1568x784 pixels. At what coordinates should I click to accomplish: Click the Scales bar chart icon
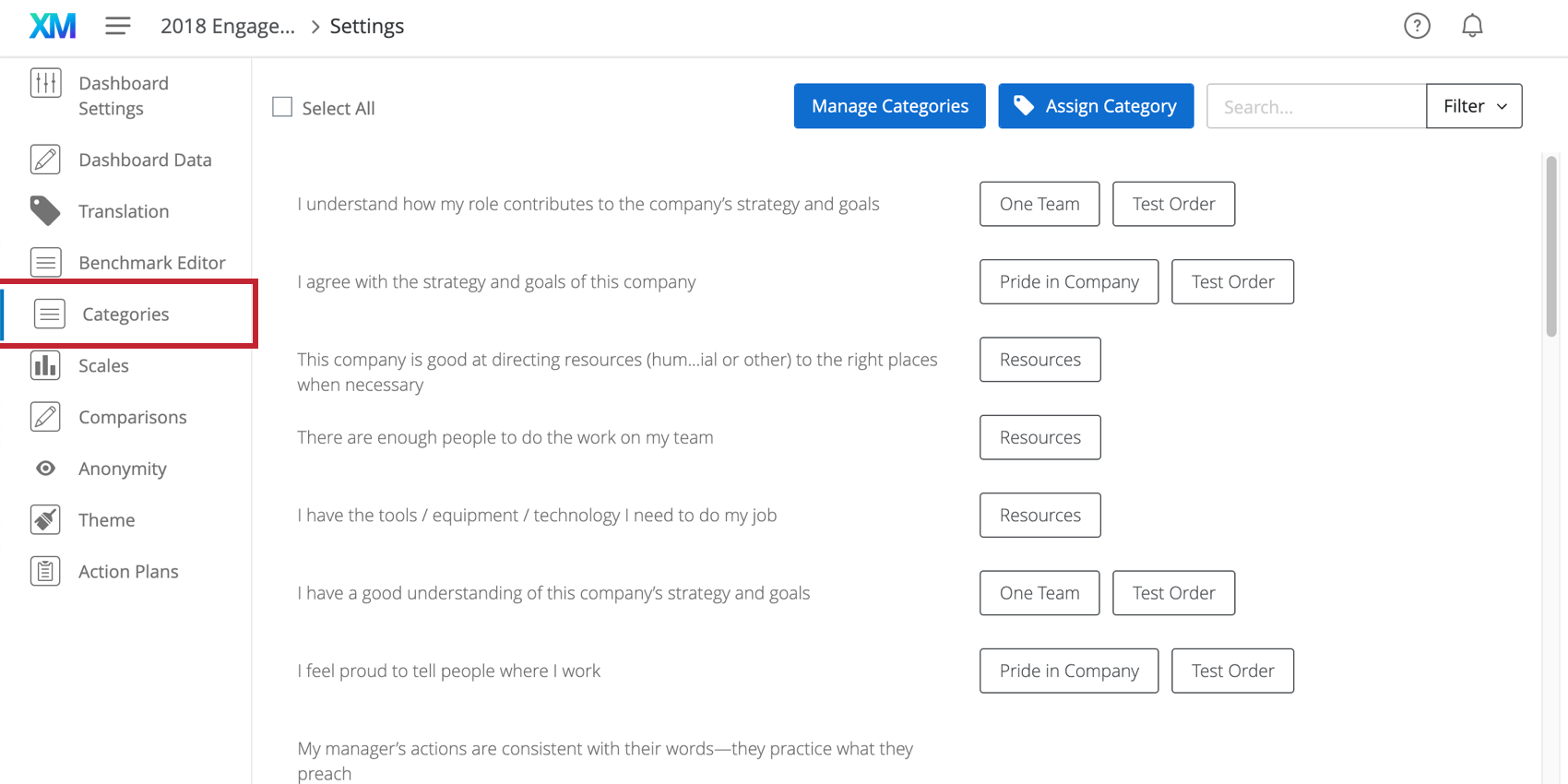(x=45, y=366)
